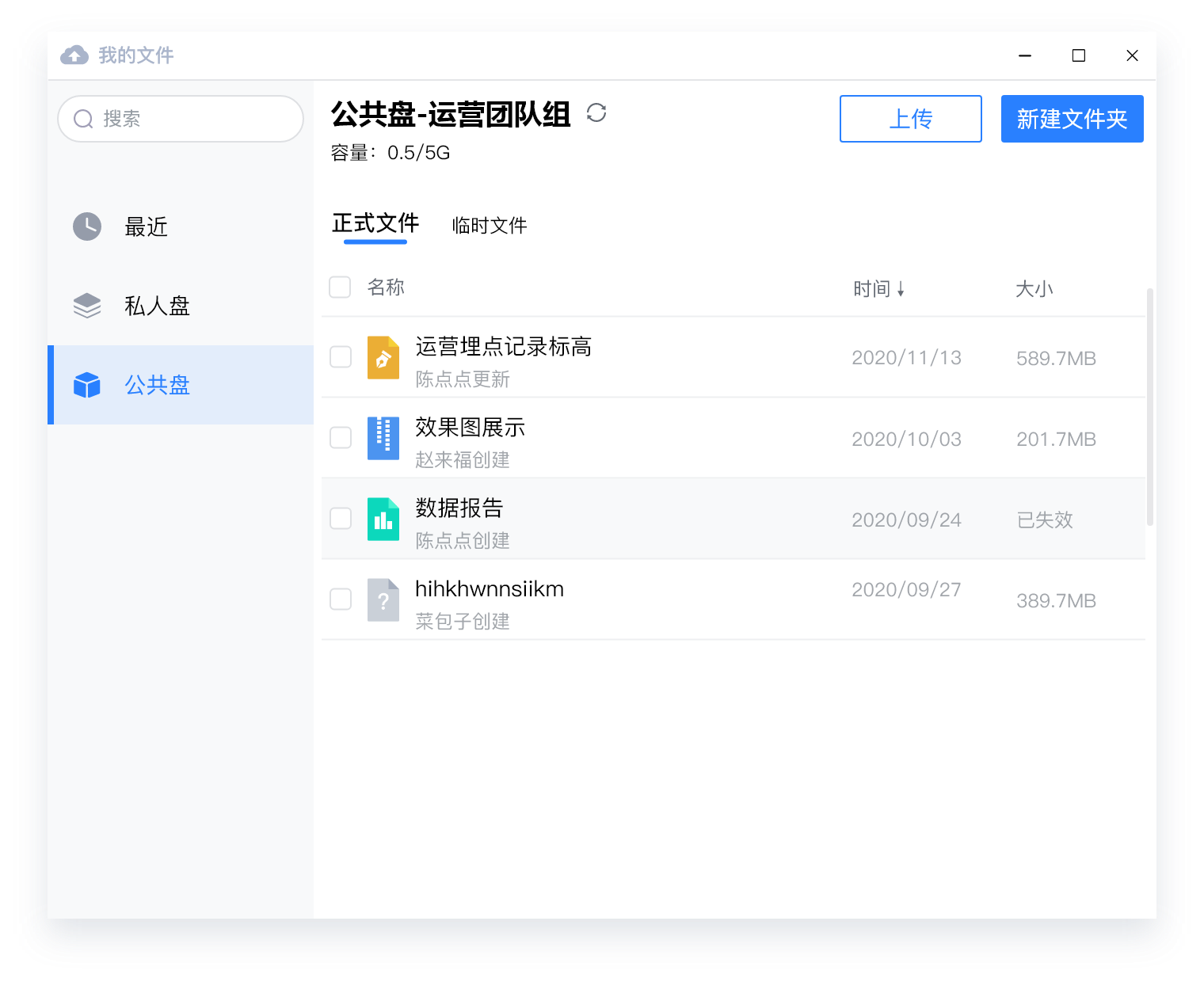Click the date 2020/10/03
The image size is (1204, 982).
[x=907, y=439]
